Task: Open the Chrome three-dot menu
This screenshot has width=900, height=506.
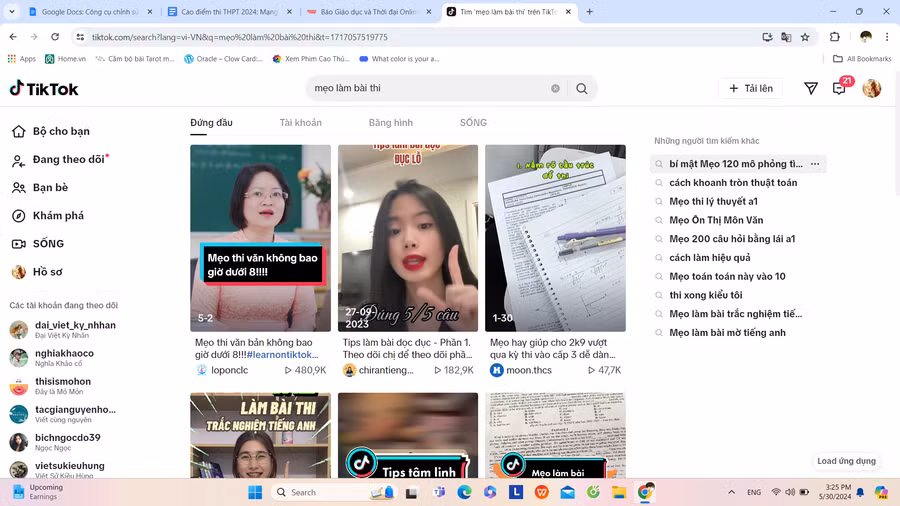Action: coord(887,37)
